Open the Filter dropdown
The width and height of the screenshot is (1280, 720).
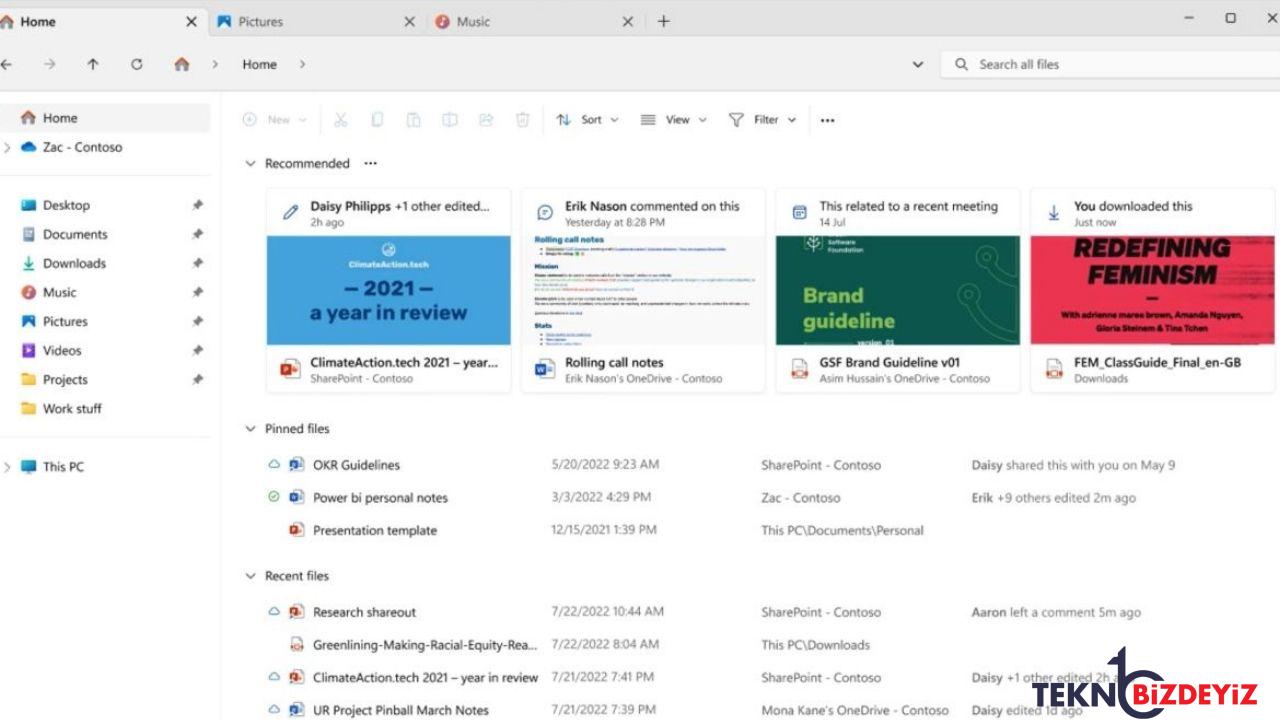[762, 120]
